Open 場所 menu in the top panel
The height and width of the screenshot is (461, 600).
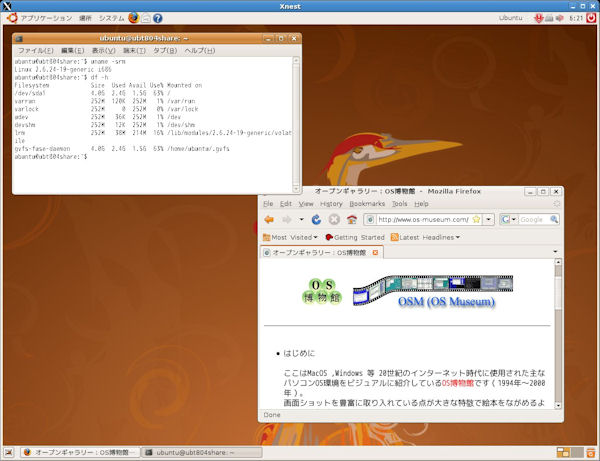pyautogui.click(x=85, y=18)
